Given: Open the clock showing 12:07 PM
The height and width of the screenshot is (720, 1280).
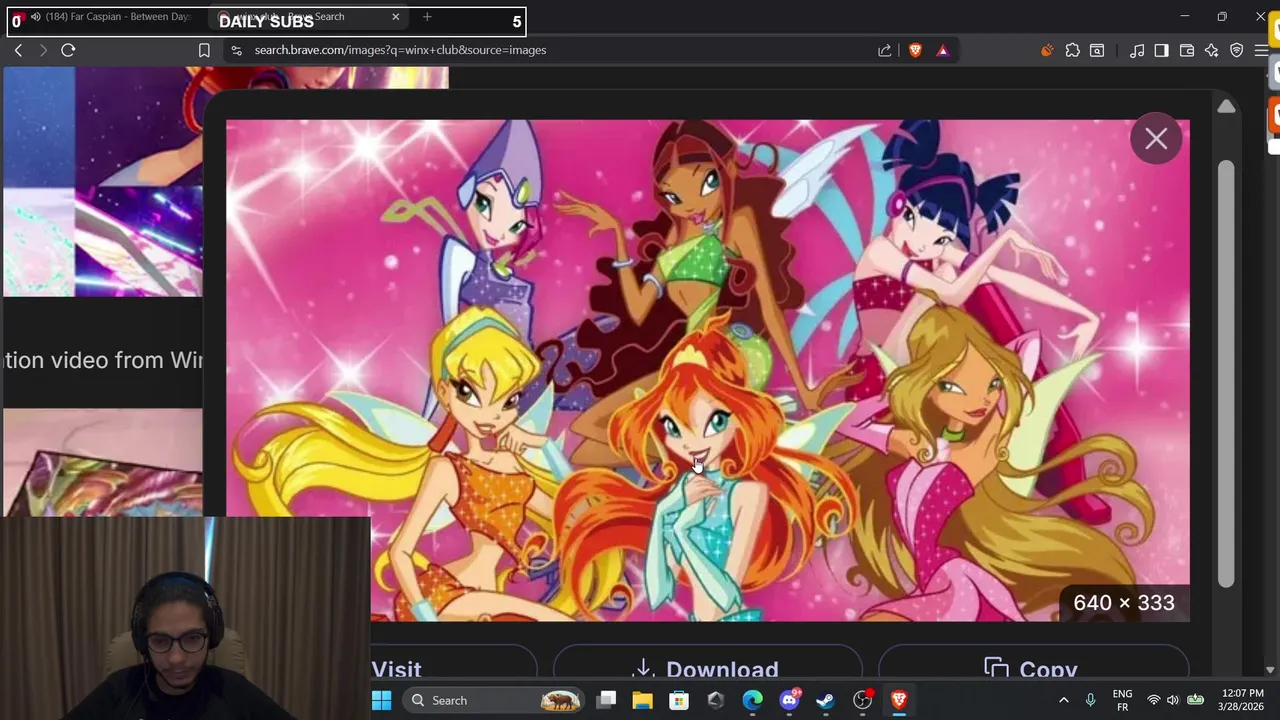Looking at the screenshot, I should tap(1243, 700).
